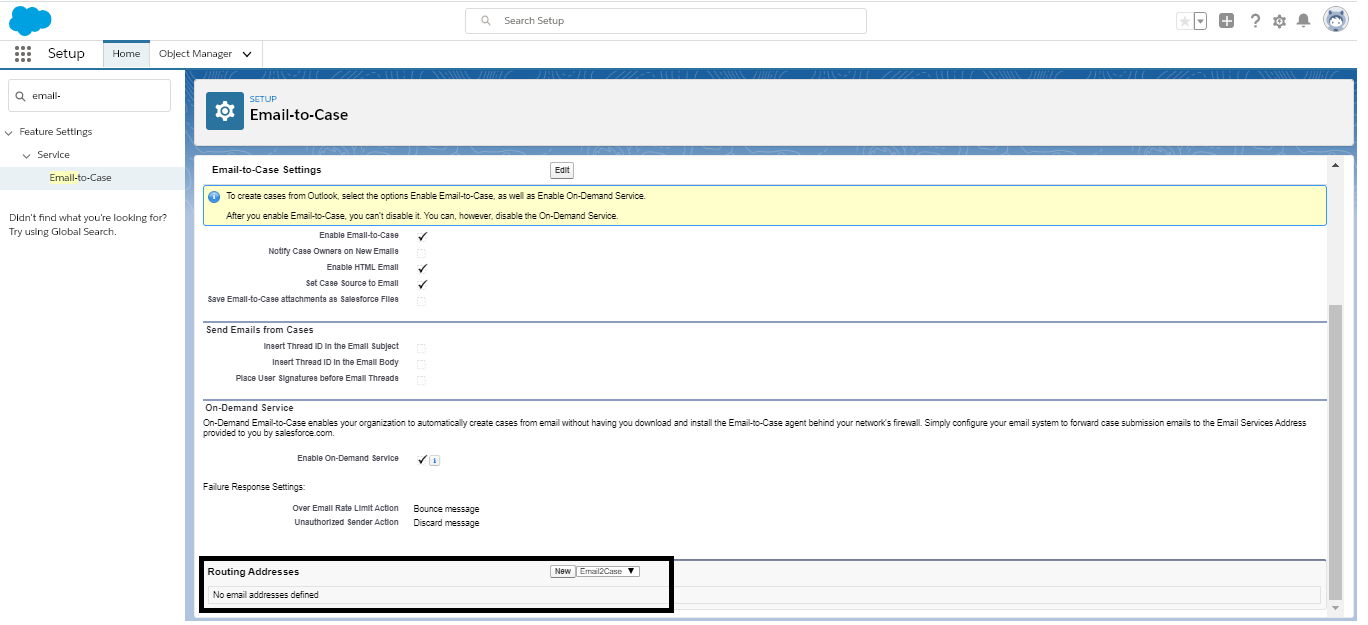Click New to add a routing address

563,571
